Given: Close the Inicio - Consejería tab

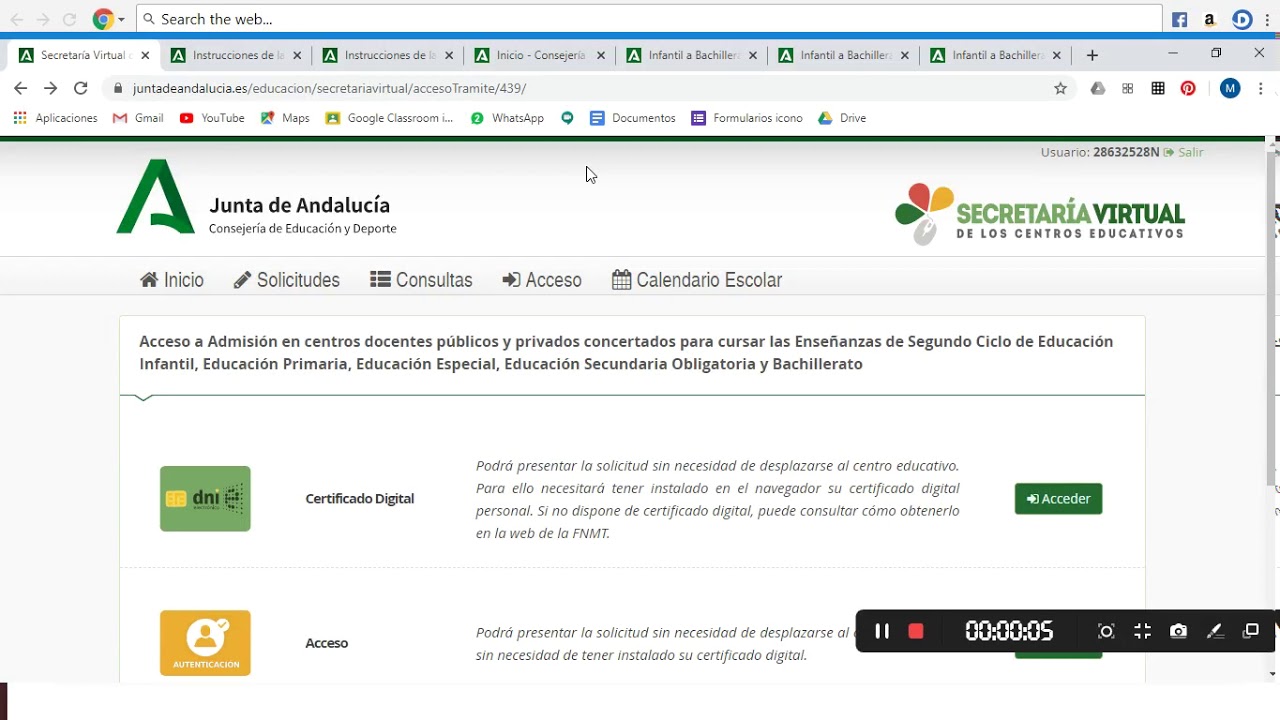Looking at the screenshot, I should [x=601, y=55].
